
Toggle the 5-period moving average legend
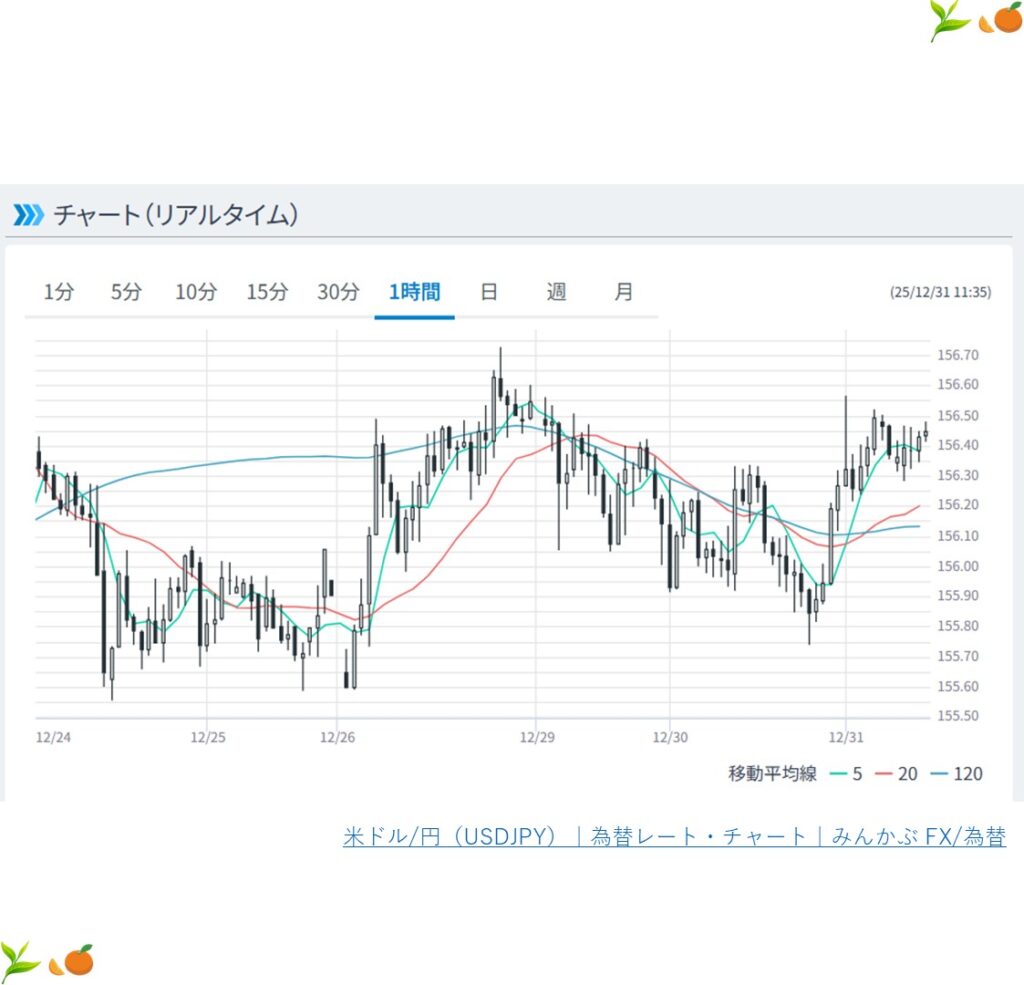coord(848,773)
